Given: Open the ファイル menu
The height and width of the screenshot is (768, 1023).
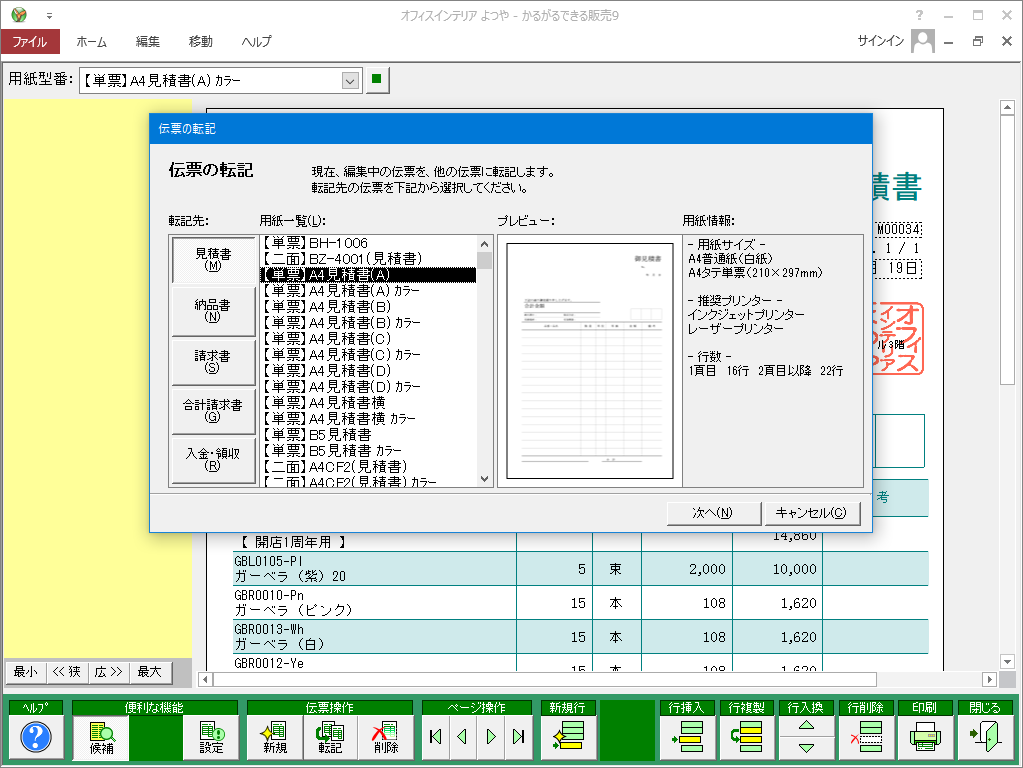Looking at the screenshot, I should (x=30, y=41).
